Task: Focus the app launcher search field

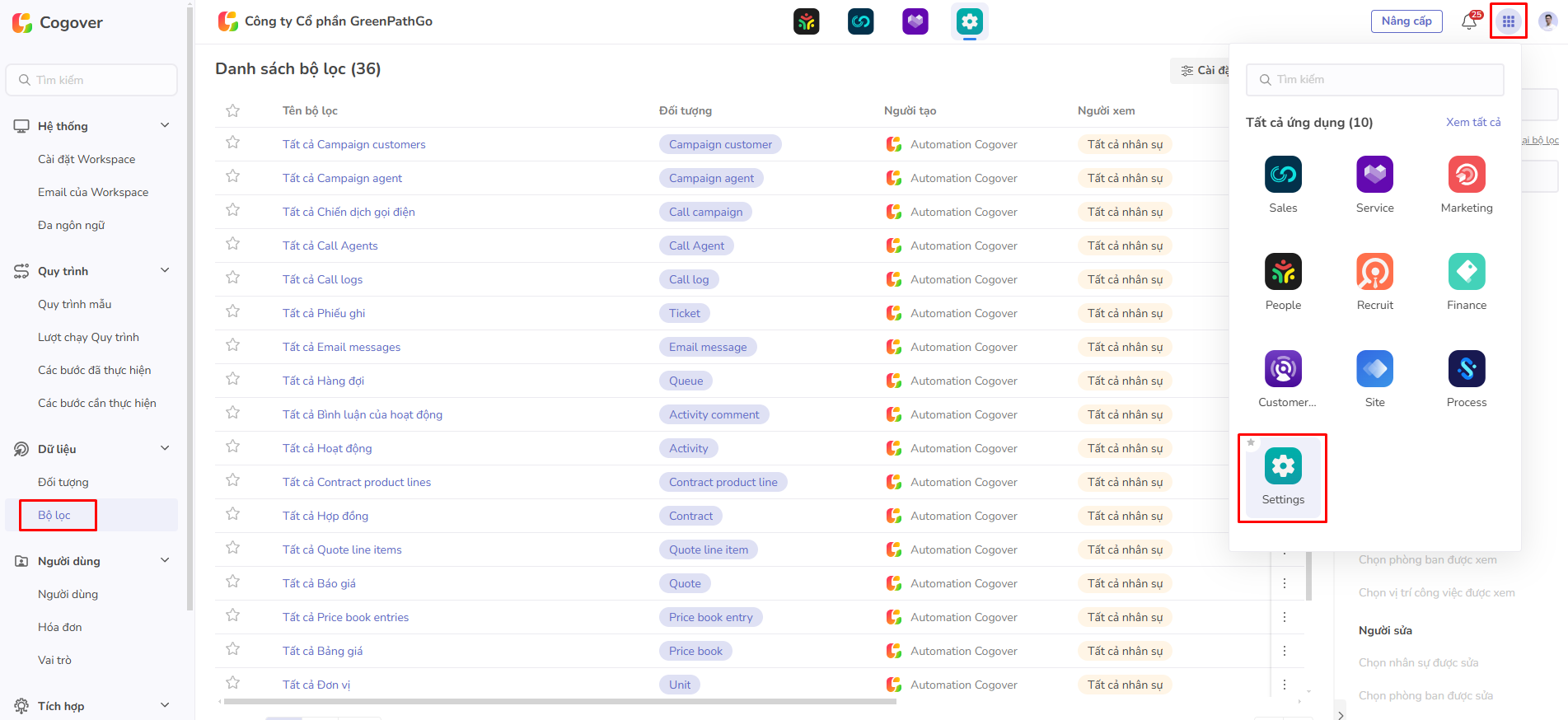Action: [1374, 79]
